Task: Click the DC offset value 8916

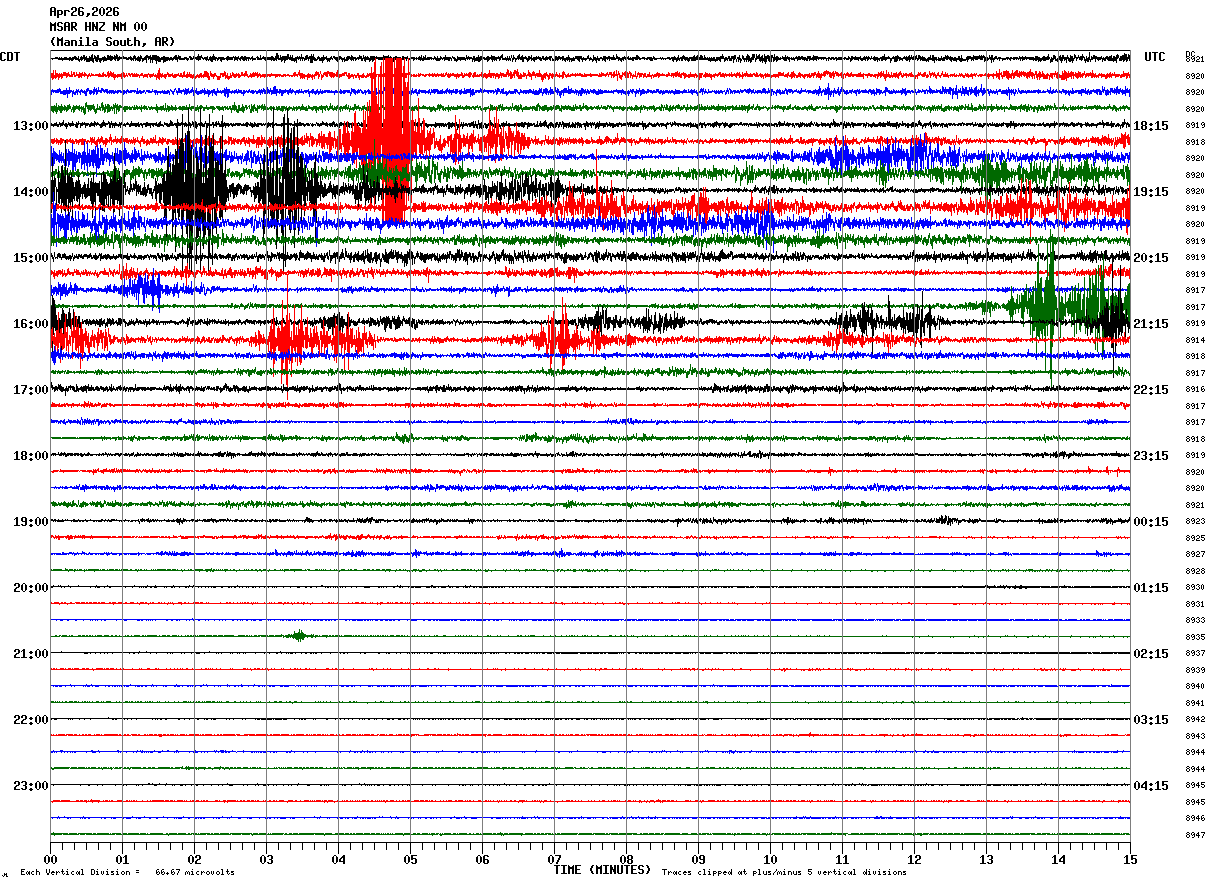Action: (x=1195, y=390)
